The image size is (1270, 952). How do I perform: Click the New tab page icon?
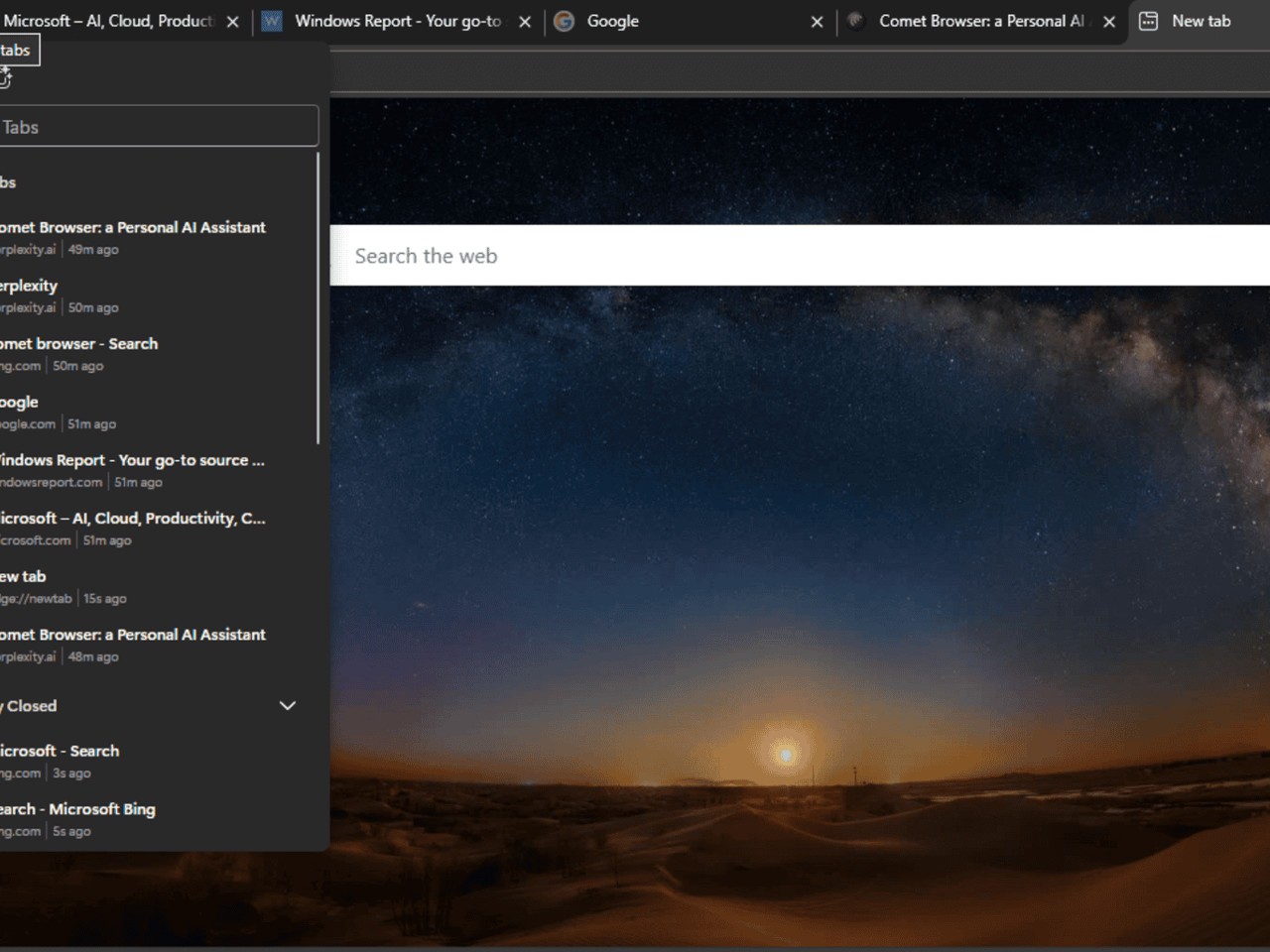click(x=1148, y=22)
